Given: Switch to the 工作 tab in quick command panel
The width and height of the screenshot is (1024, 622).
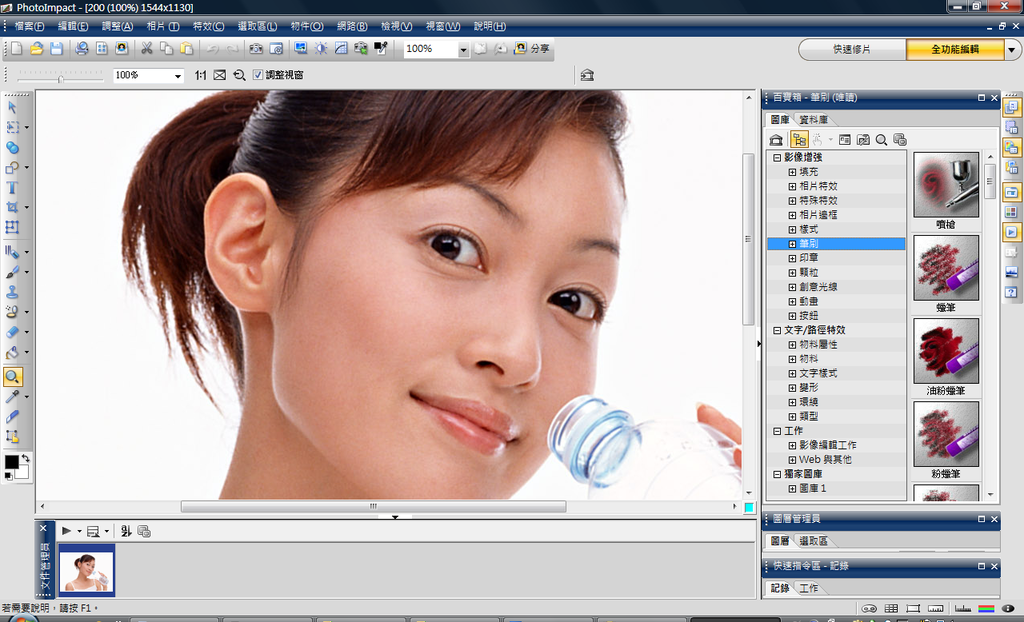Looking at the screenshot, I should 808,588.
